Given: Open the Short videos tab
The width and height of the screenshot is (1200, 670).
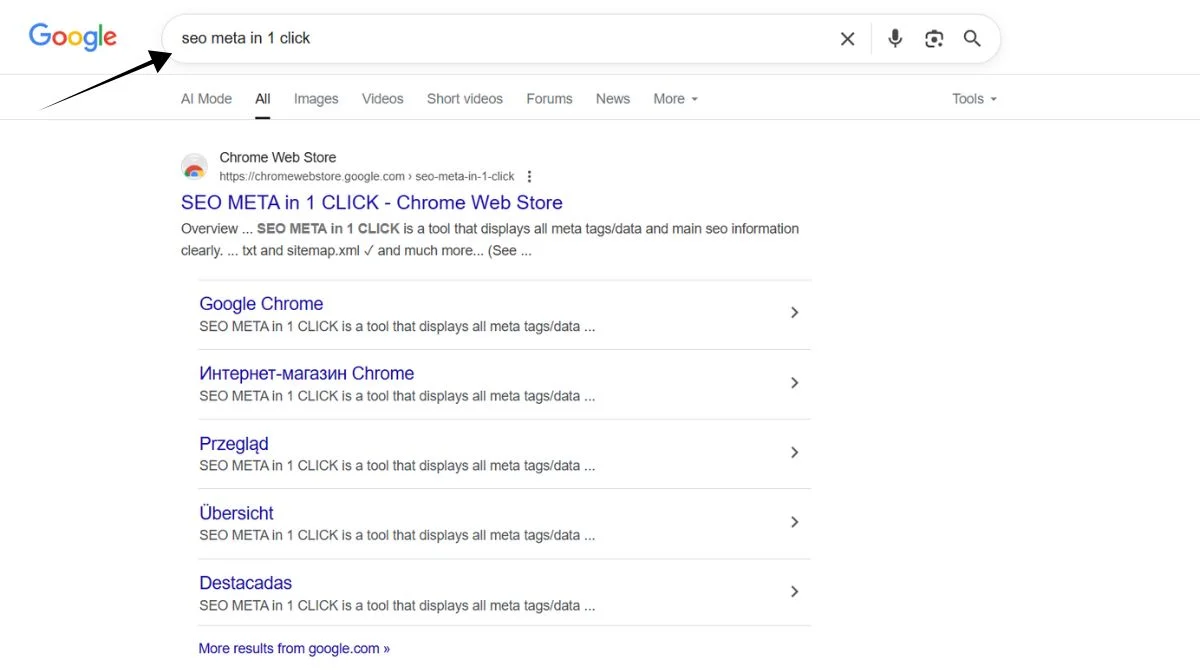Looking at the screenshot, I should click(x=465, y=99).
